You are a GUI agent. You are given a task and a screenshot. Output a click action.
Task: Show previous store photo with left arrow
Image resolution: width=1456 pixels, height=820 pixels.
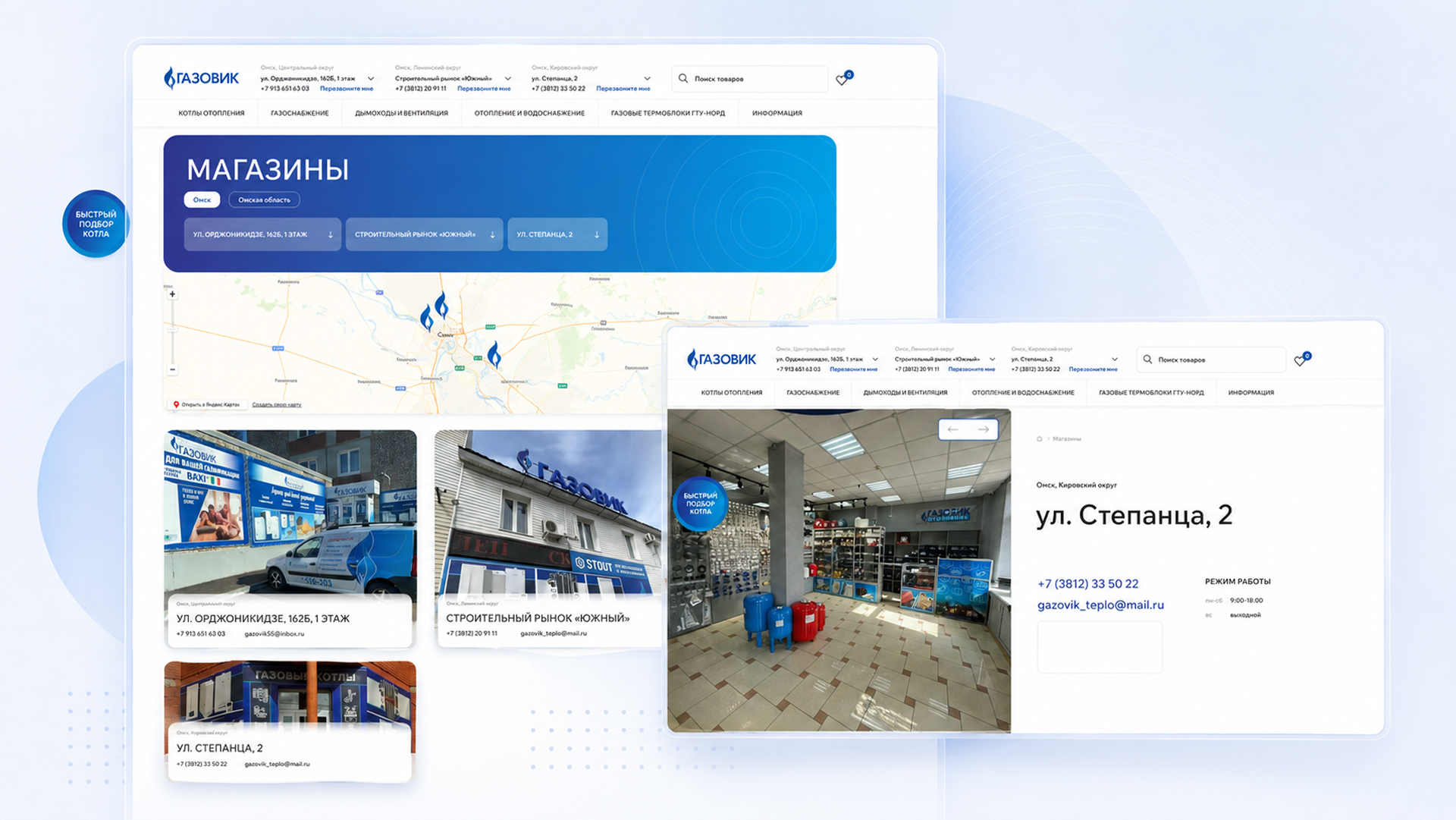tap(953, 429)
